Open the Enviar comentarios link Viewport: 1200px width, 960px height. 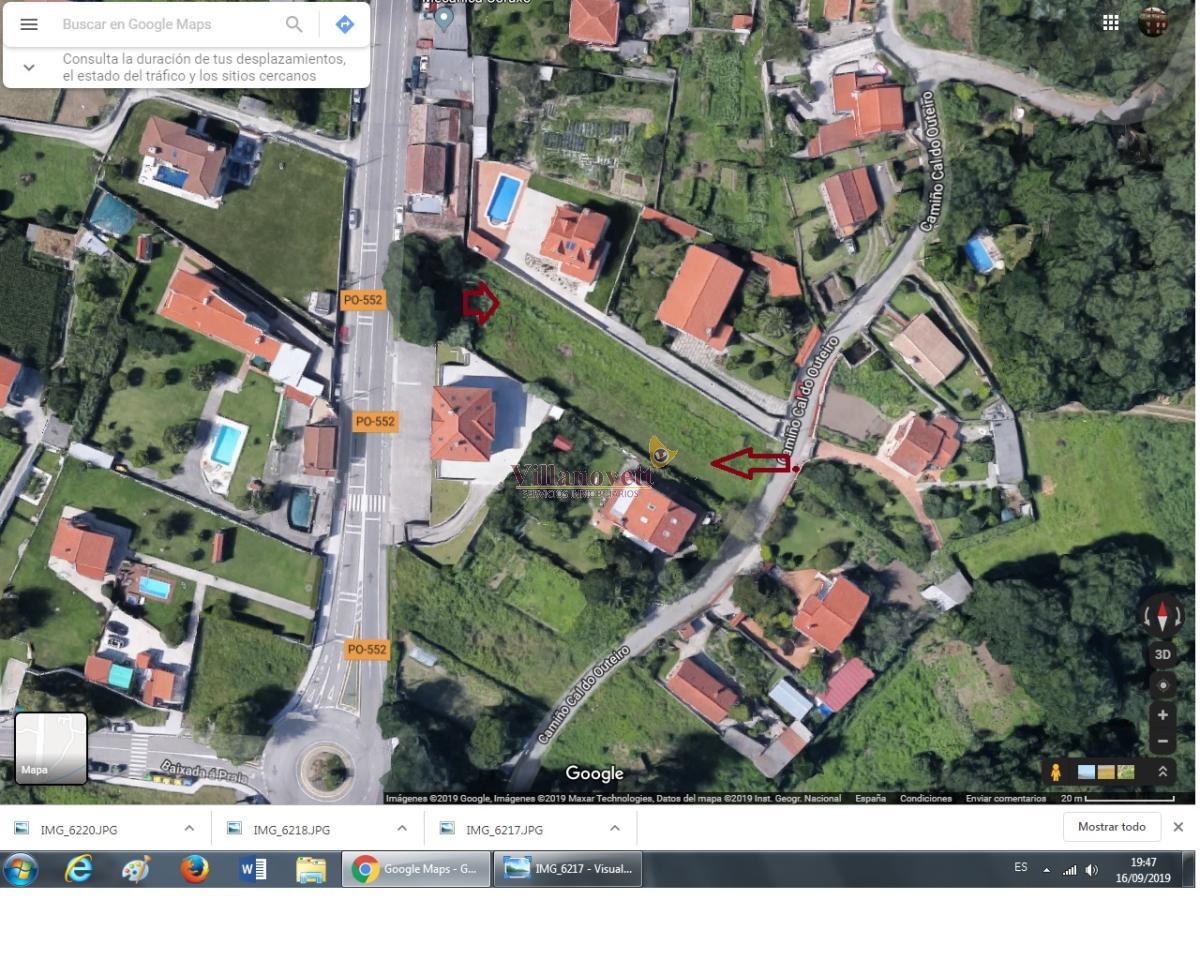click(x=1005, y=798)
